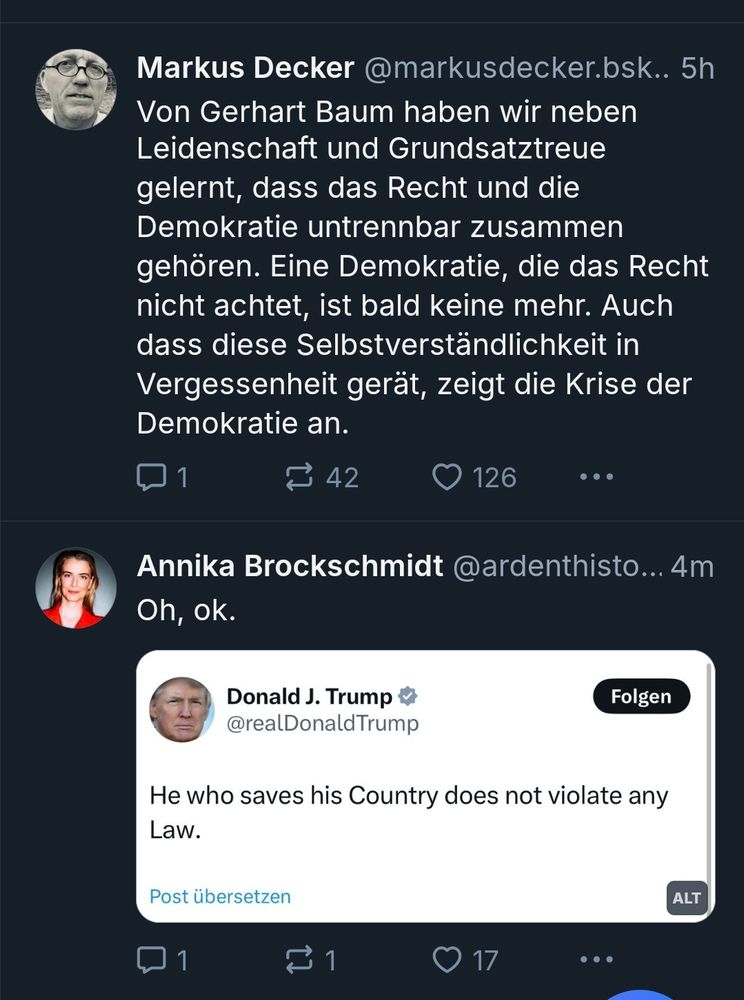Like Markus Decker's post with 126 likes
744x1000 pixels.
(x=474, y=477)
